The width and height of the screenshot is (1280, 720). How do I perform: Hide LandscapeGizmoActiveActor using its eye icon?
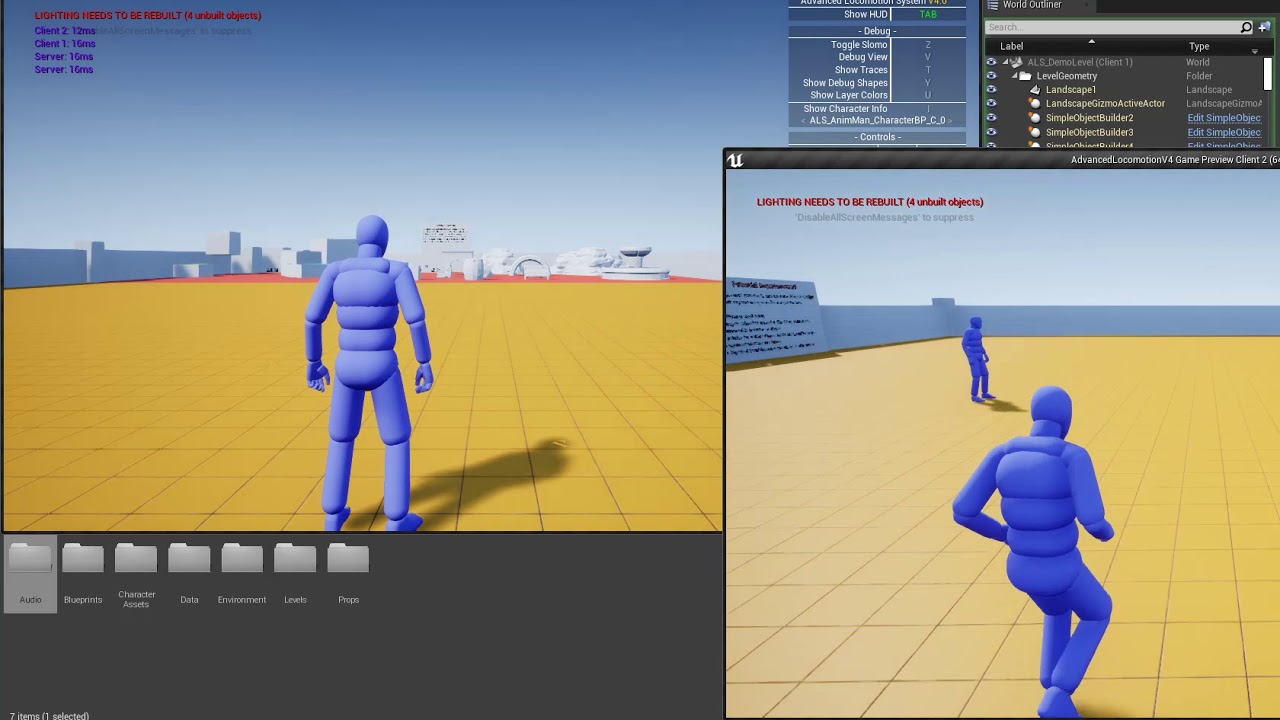tap(991, 104)
